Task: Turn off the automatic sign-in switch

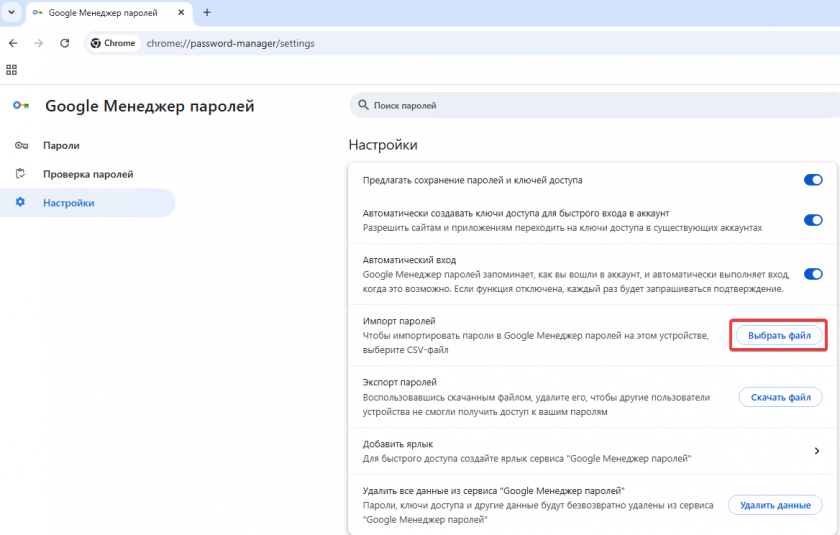Action: click(812, 273)
